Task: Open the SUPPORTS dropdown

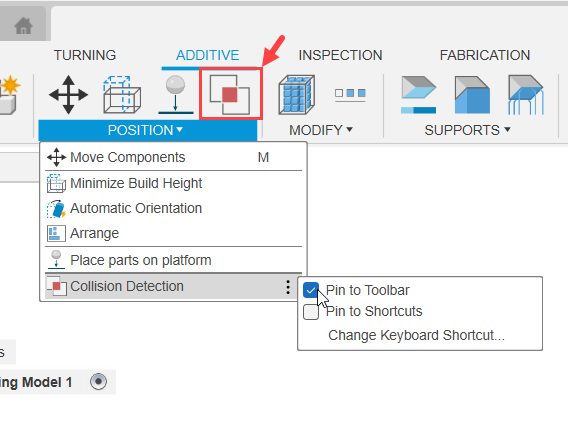Action: tap(467, 130)
